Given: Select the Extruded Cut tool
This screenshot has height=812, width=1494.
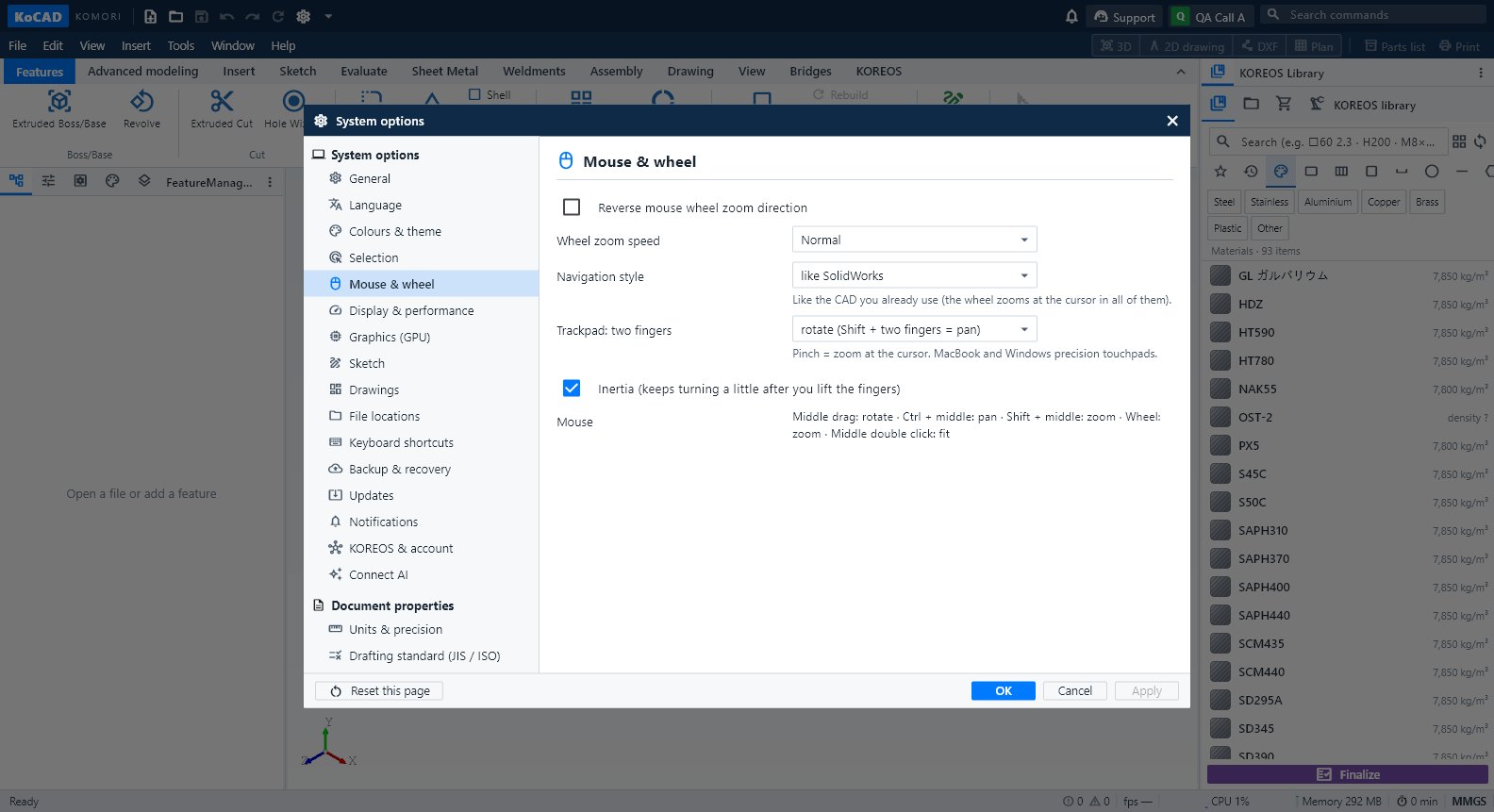Looking at the screenshot, I should point(222,109).
